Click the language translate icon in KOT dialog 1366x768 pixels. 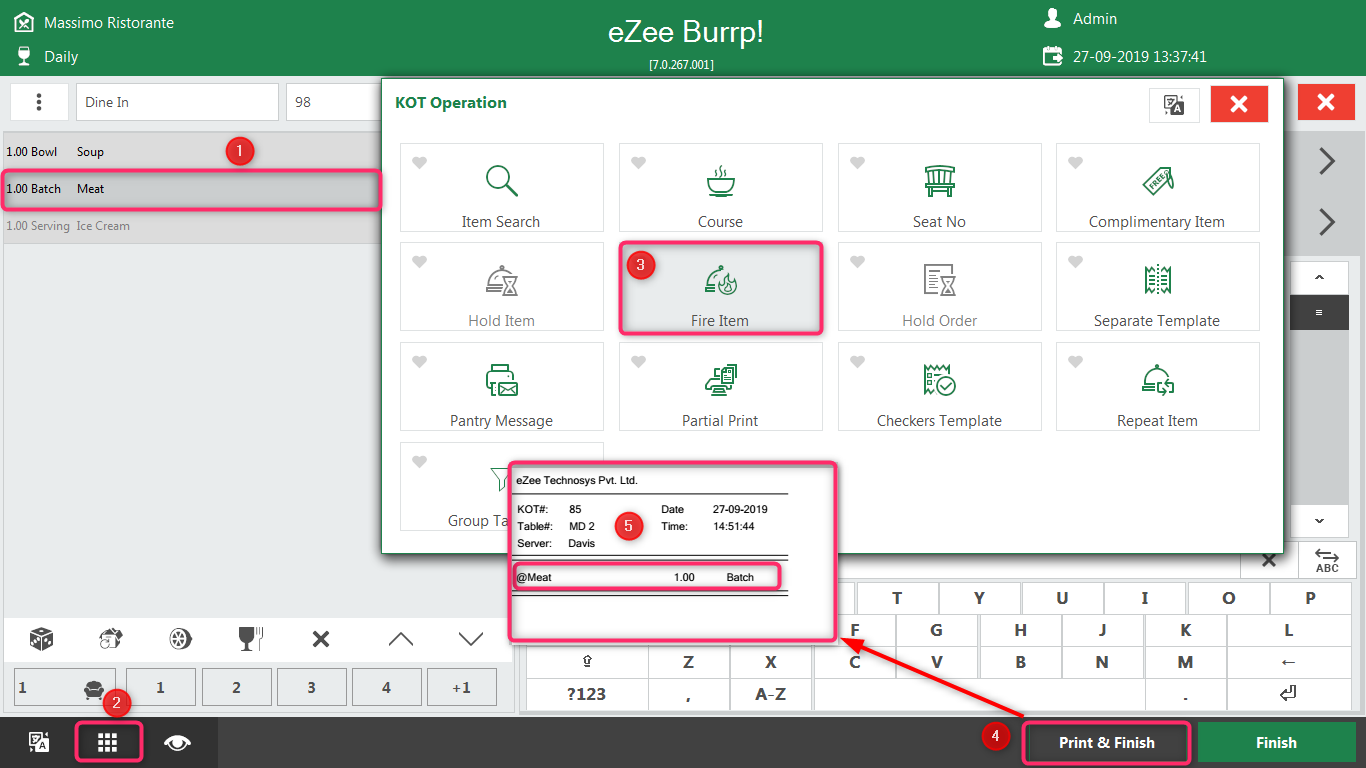tap(1174, 104)
